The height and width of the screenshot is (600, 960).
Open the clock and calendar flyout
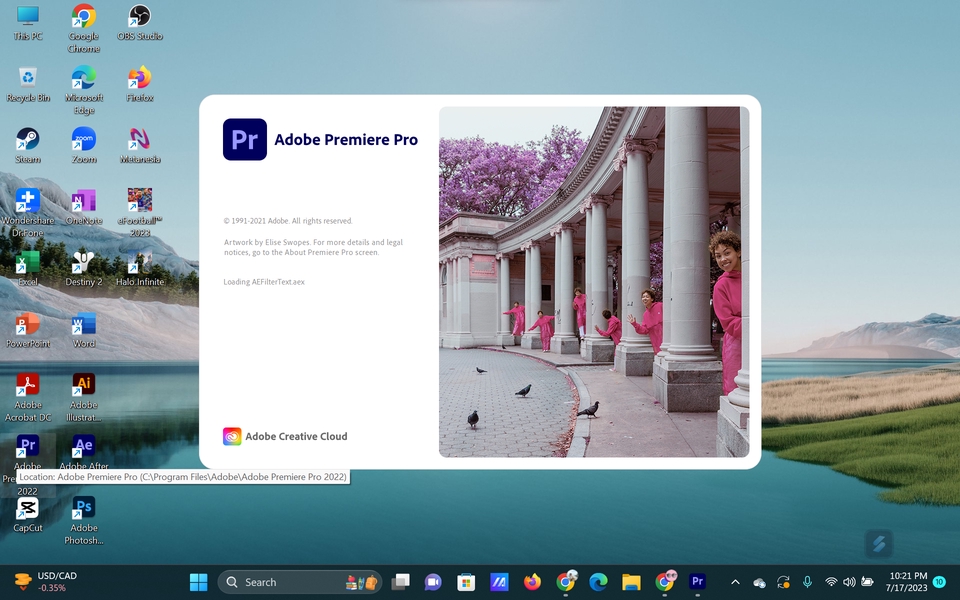pos(908,582)
